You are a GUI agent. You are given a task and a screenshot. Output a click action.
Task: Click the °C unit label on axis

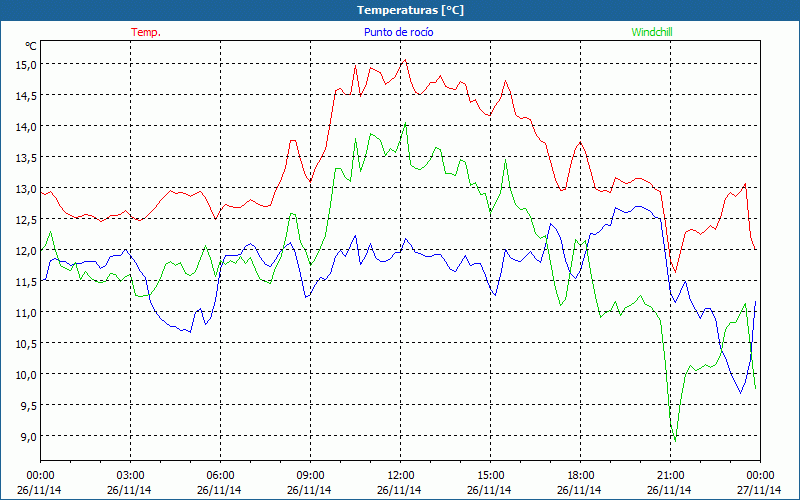click(31, 46)
